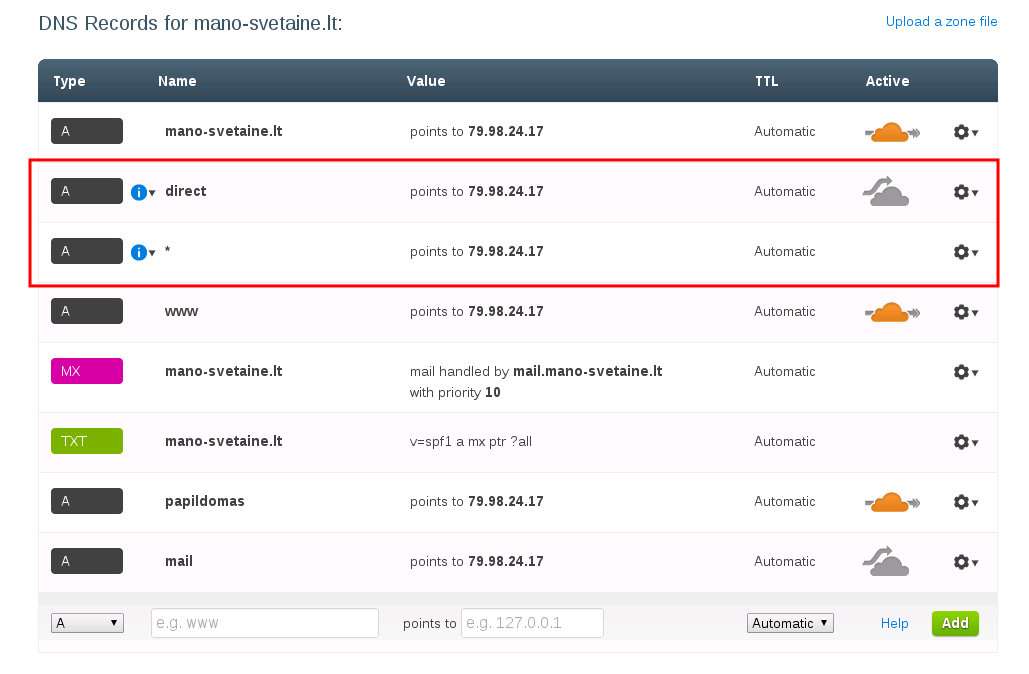1029x674 pixels.
Task: Click the Upload a zone file link
Action: pyautogui.click(x=941, y=22)
